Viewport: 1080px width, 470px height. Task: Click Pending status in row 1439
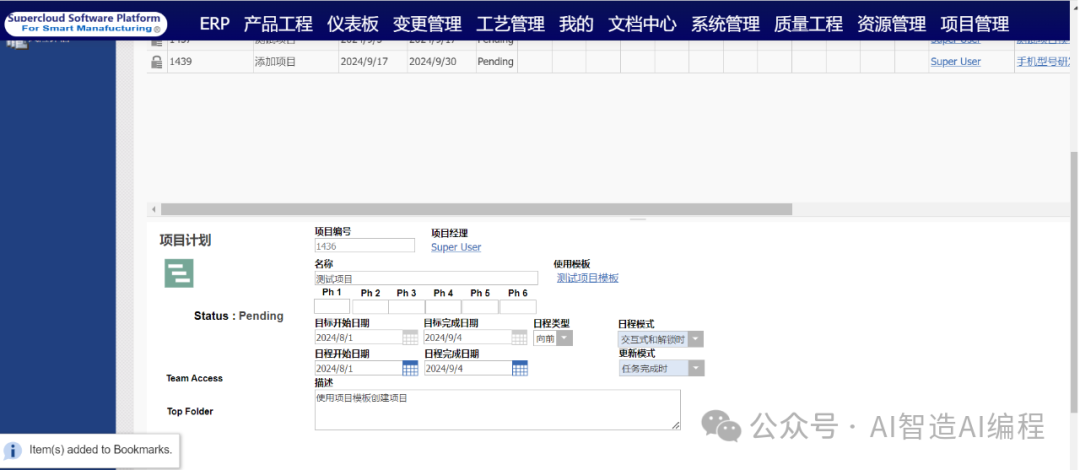point(496,61)
